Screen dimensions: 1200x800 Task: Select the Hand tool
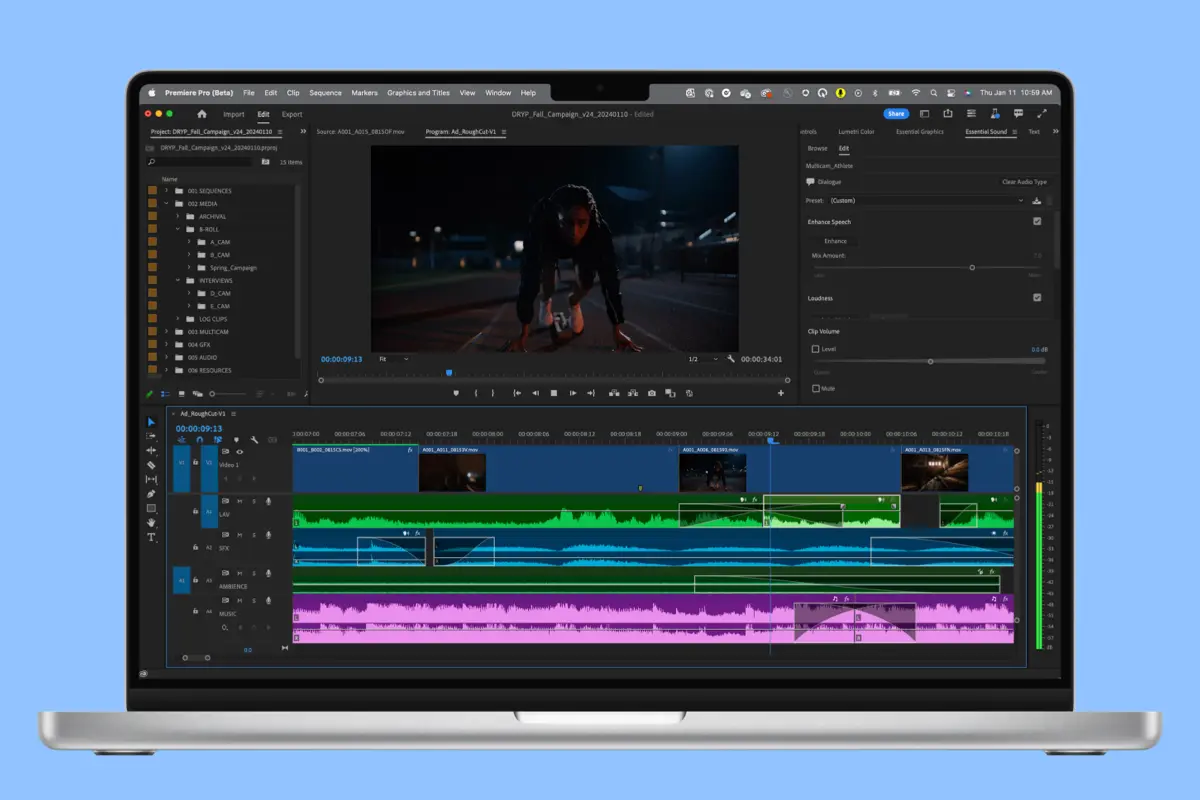pos(152,522)
